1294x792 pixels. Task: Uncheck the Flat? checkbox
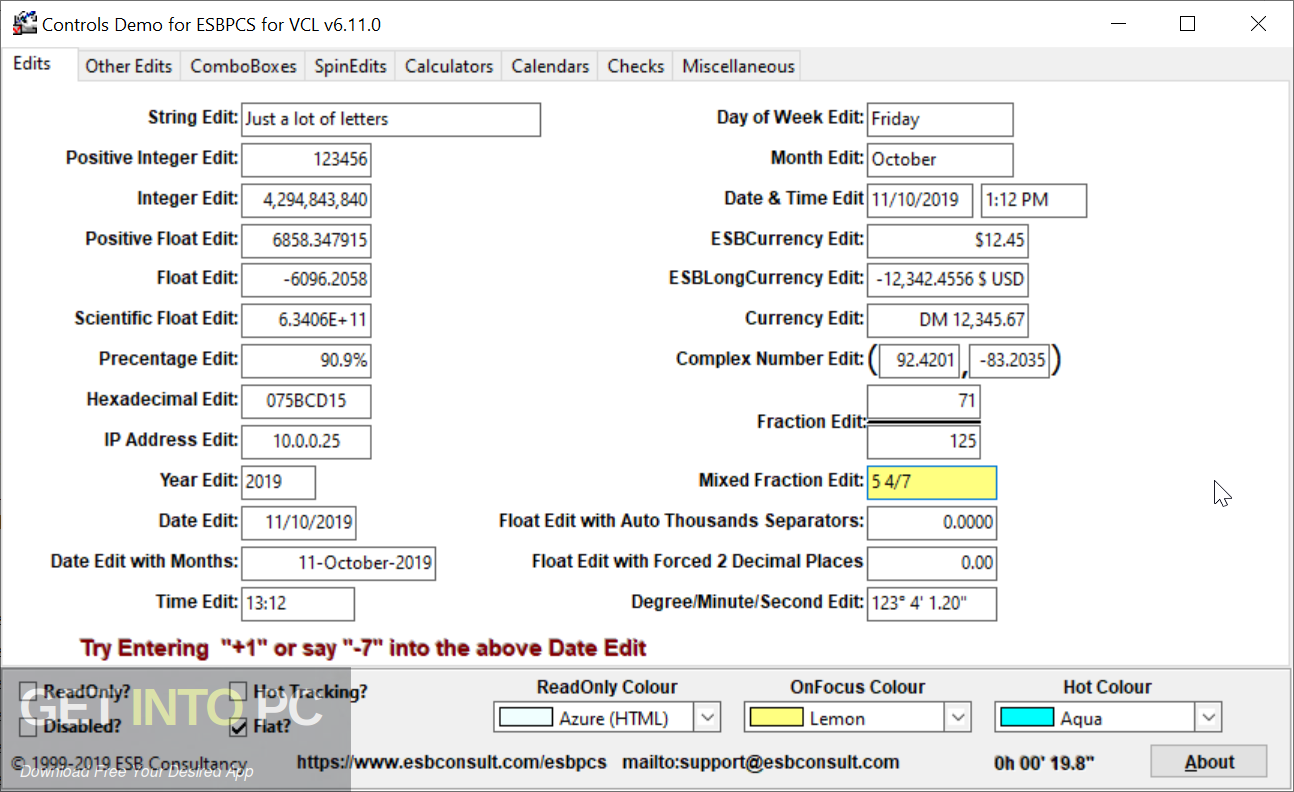239,727
